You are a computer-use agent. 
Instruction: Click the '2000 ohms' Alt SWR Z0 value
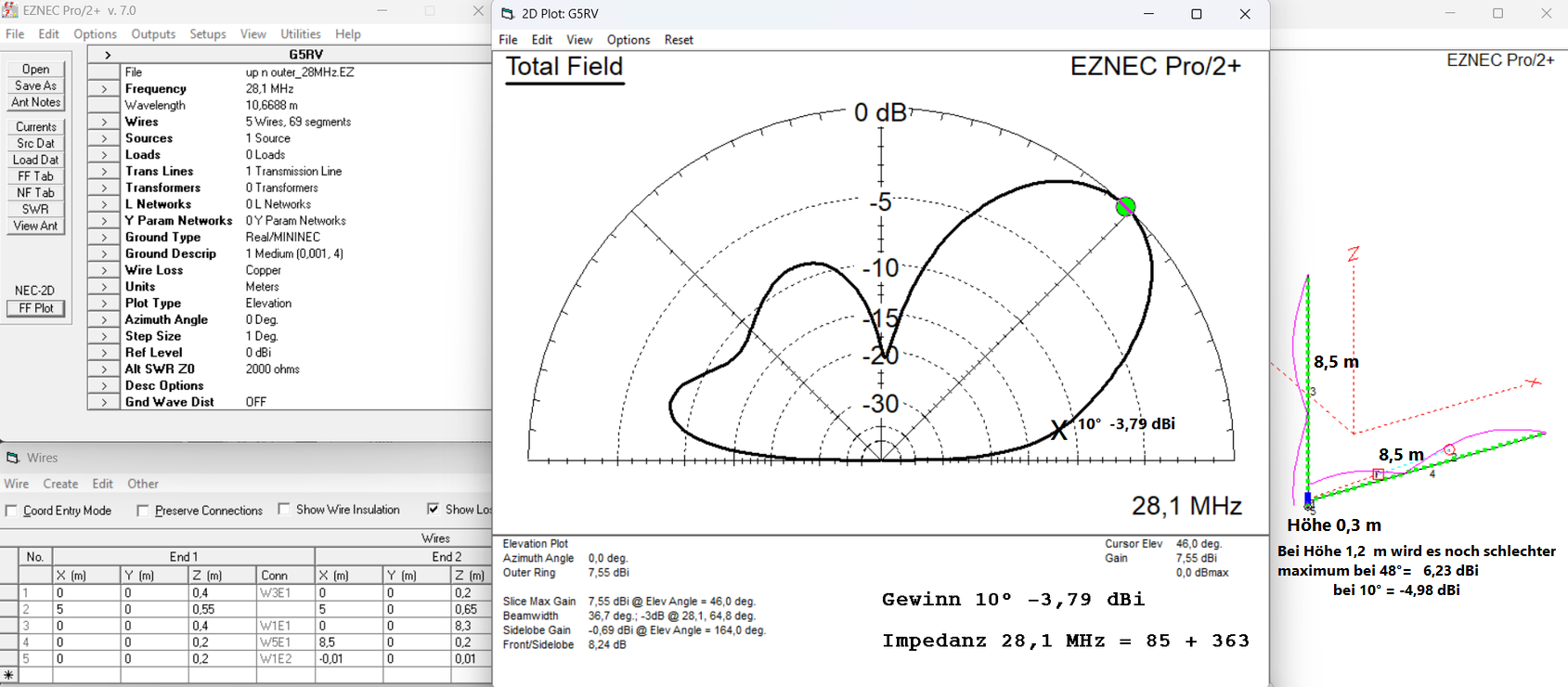coord(273,369)
